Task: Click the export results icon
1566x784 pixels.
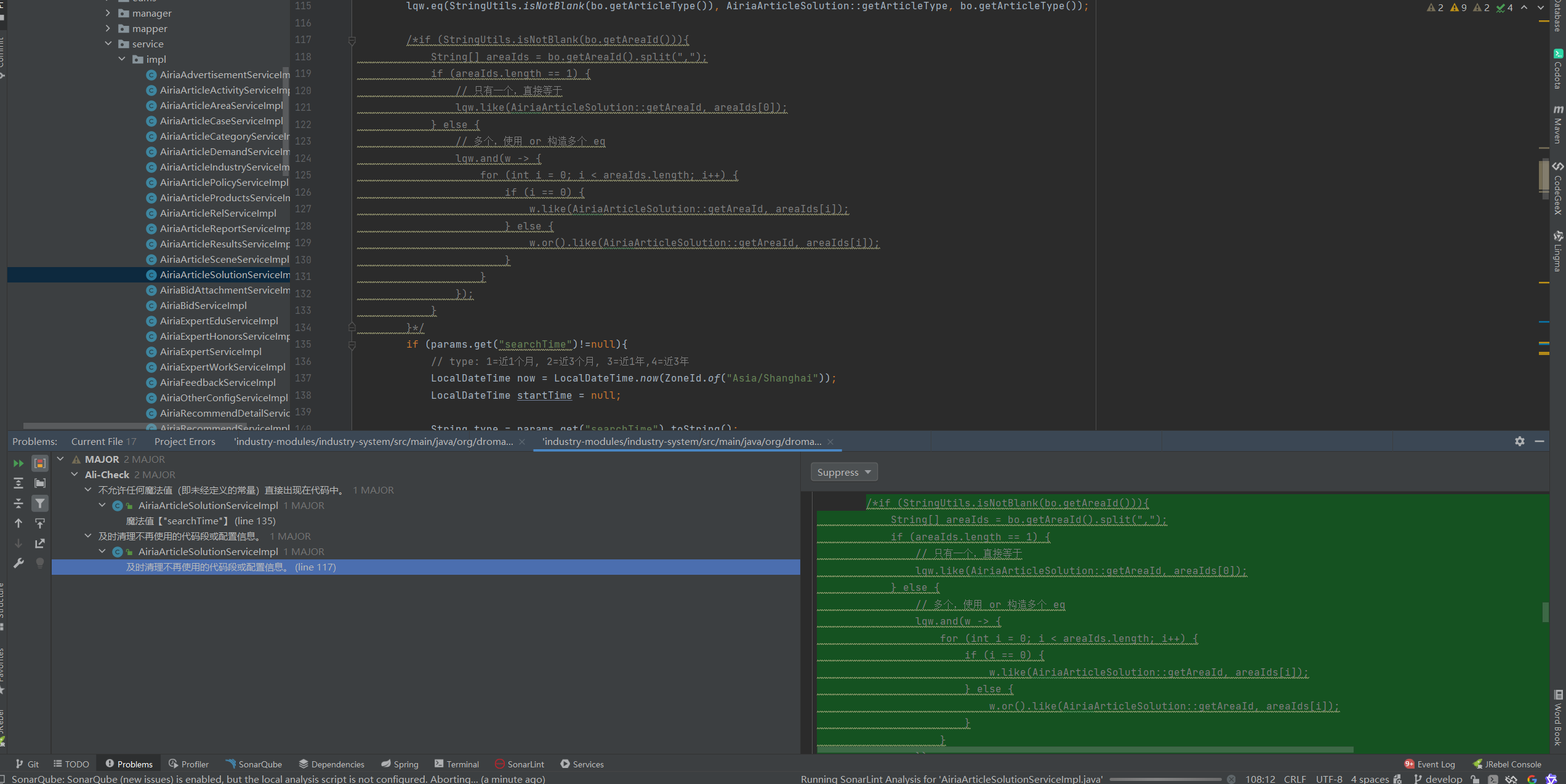Action: pyautogui.click(x=40, y=543)
